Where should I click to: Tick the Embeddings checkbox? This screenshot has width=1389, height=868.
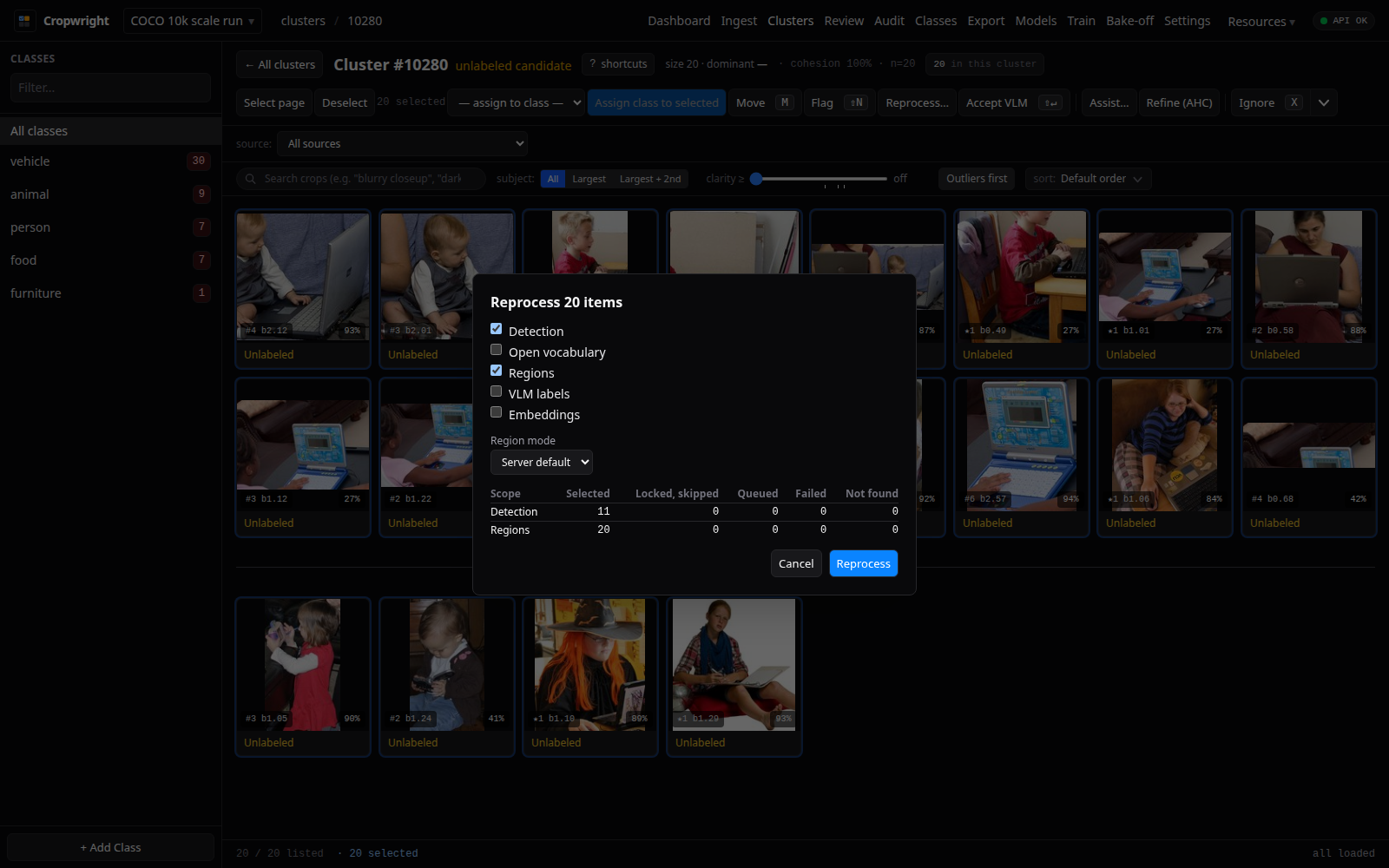click(497, 412)
